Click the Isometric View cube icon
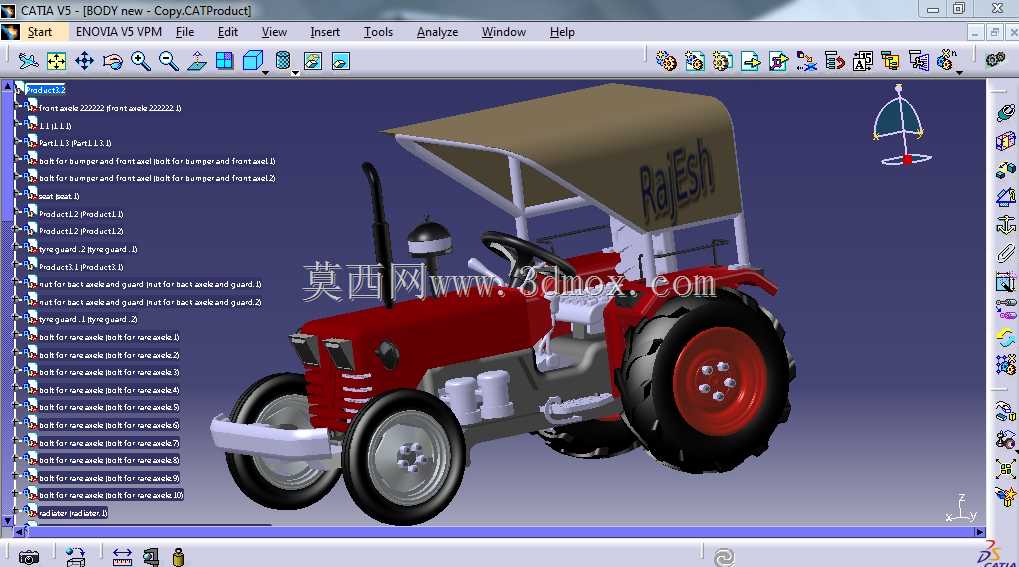 (252, 61)
